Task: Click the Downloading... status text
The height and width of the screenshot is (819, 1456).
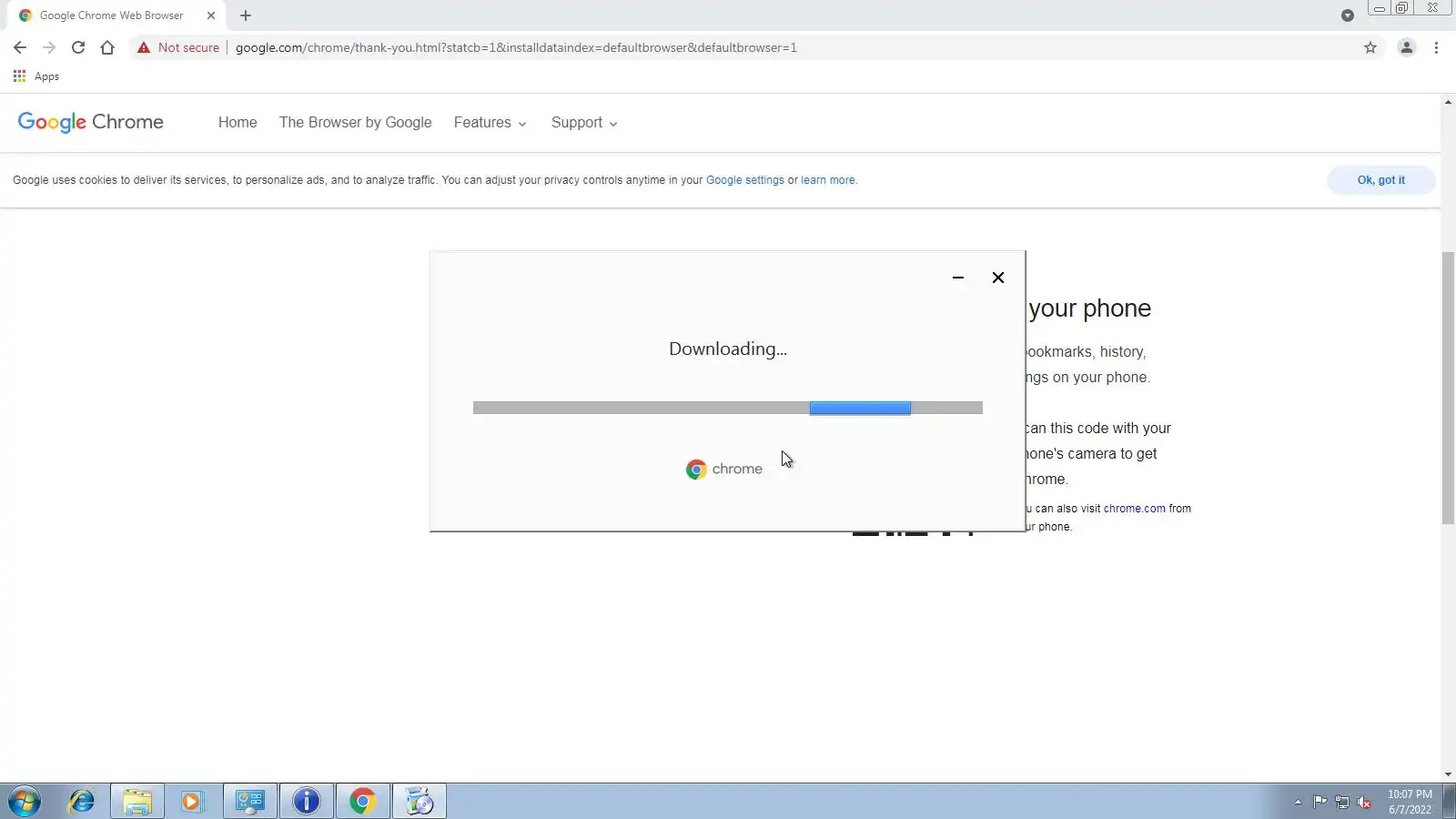Action: [x=728, y=349]
